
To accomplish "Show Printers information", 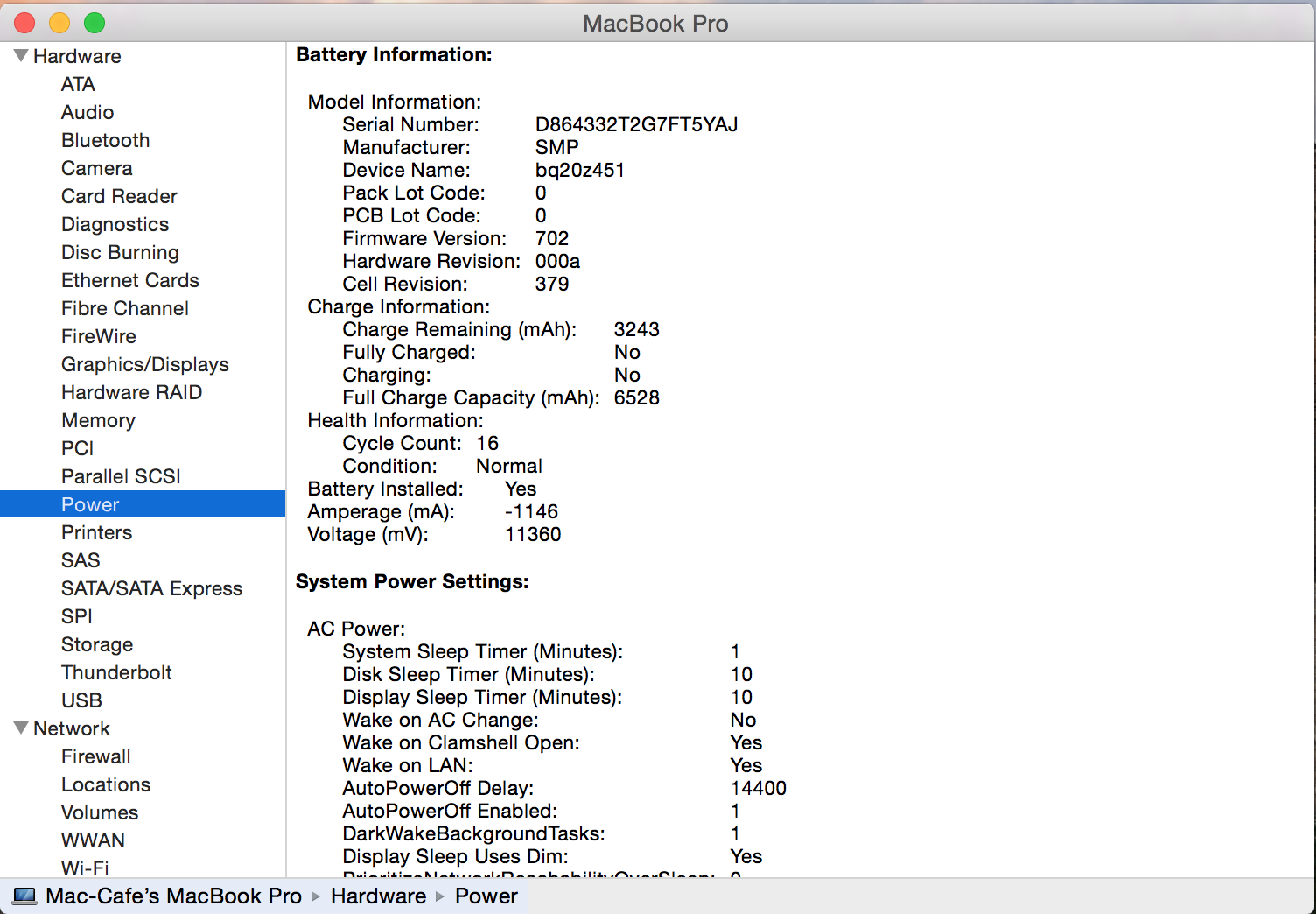I will coord(96,532).
